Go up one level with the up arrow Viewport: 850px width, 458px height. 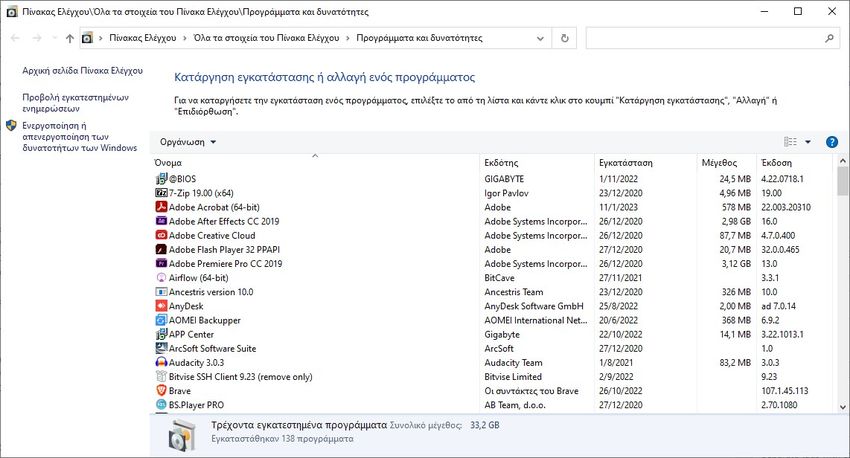click(x=69, y=38)
